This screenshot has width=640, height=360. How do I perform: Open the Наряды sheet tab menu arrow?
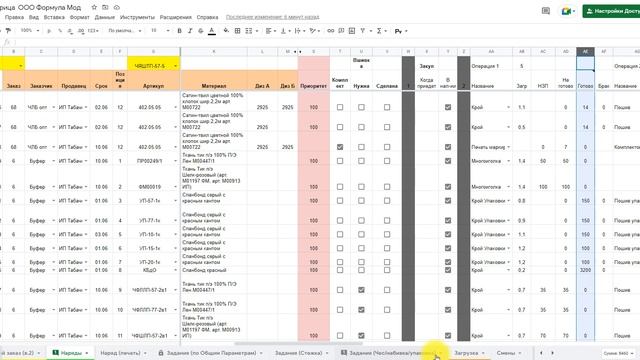coord(87,353)
